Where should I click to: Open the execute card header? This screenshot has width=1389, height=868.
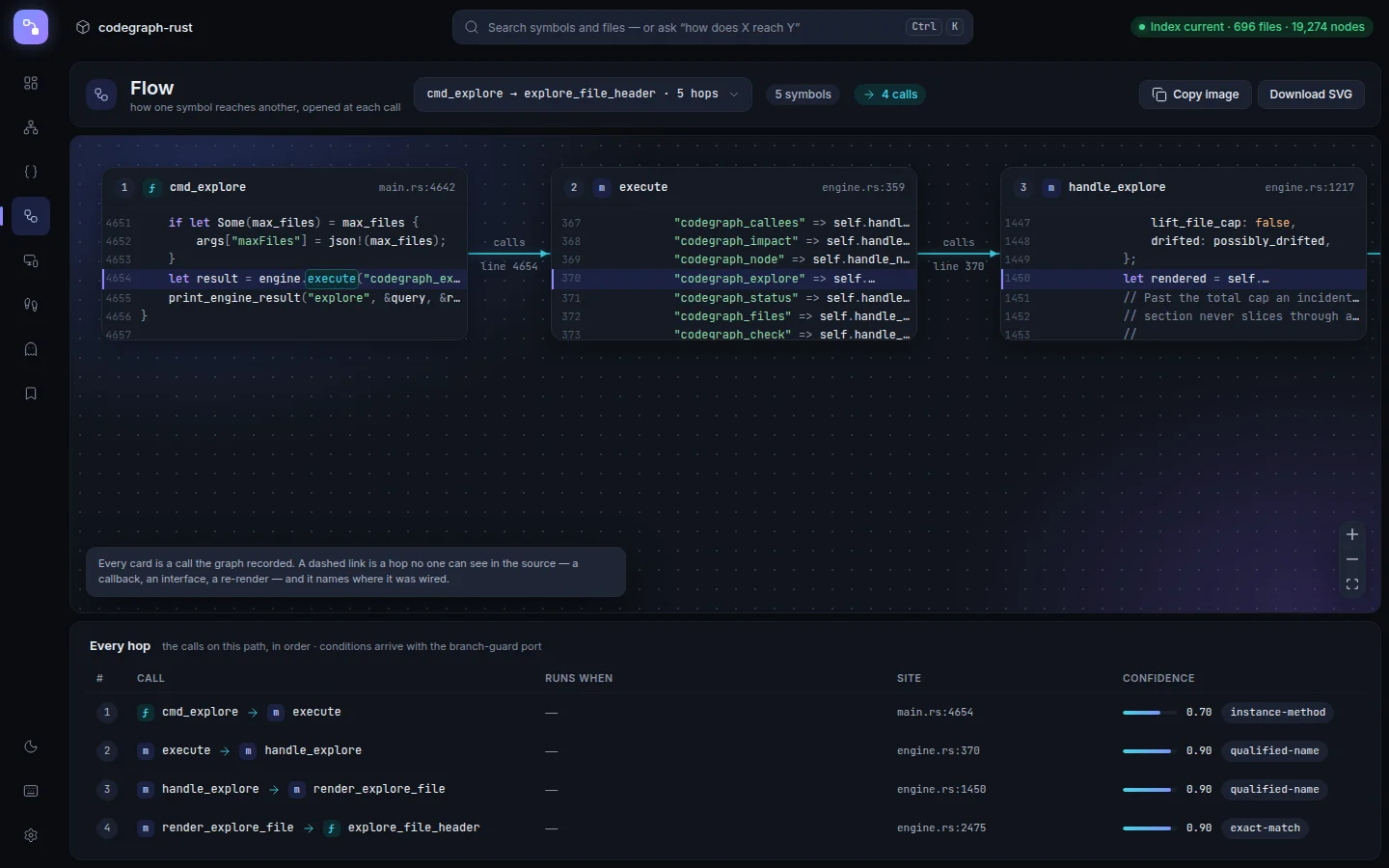(x=734, y=187)
